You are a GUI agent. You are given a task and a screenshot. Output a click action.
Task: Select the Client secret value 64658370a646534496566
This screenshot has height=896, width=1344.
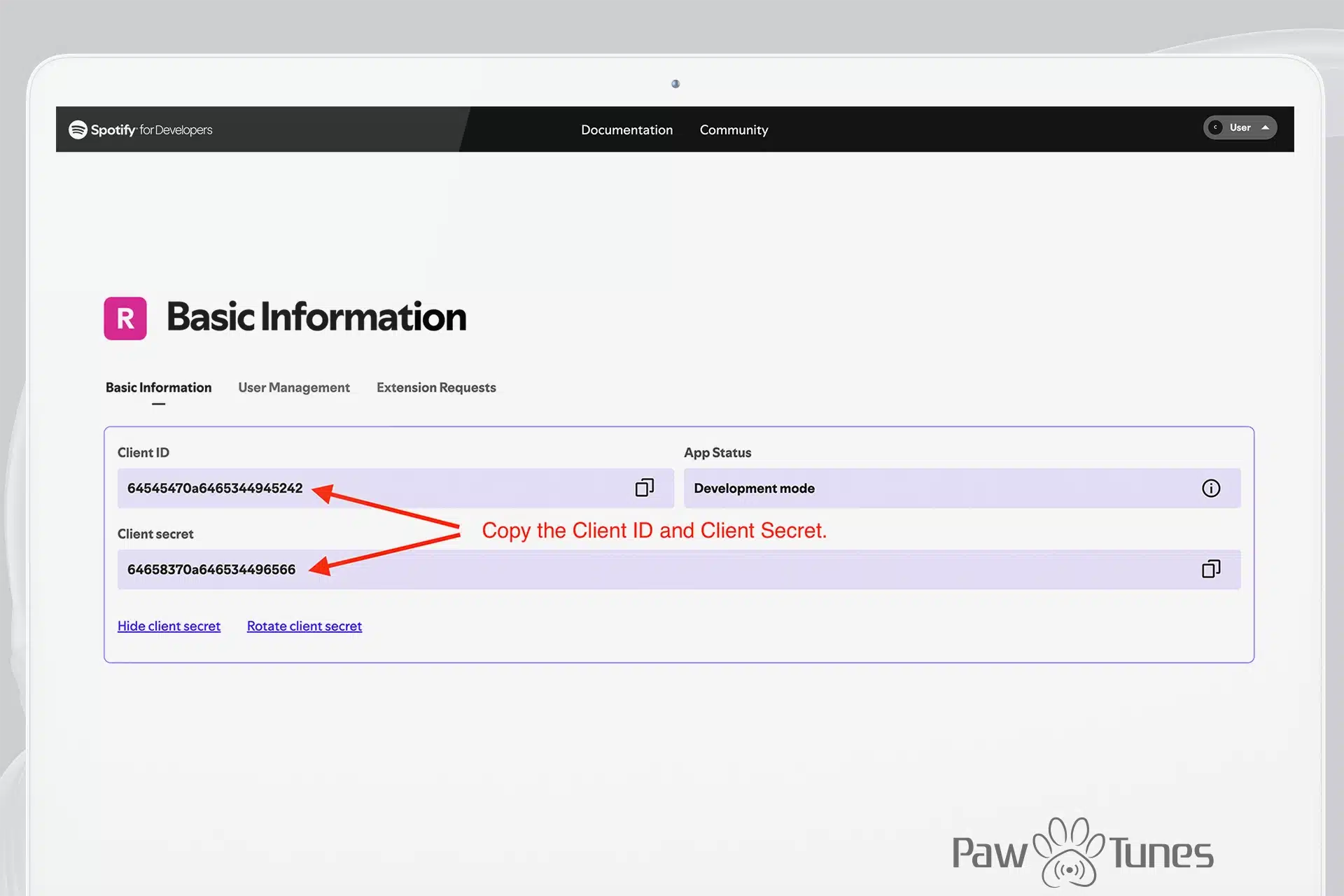click(211, 569)
